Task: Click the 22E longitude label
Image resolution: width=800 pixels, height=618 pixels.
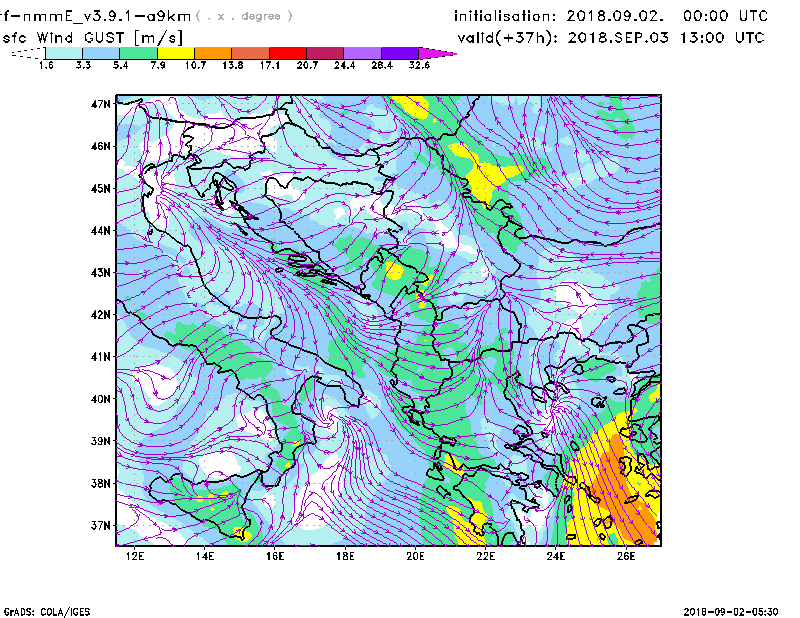Action: [x=485, y=556]
